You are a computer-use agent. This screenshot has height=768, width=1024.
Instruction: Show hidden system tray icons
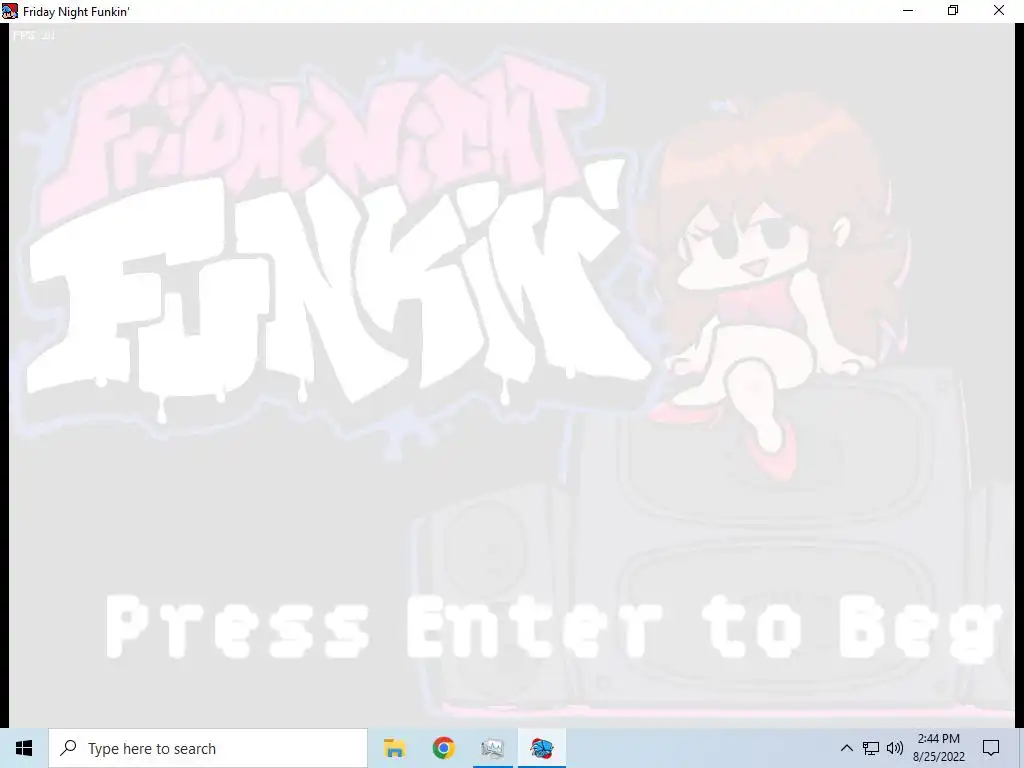pos(846,748)
